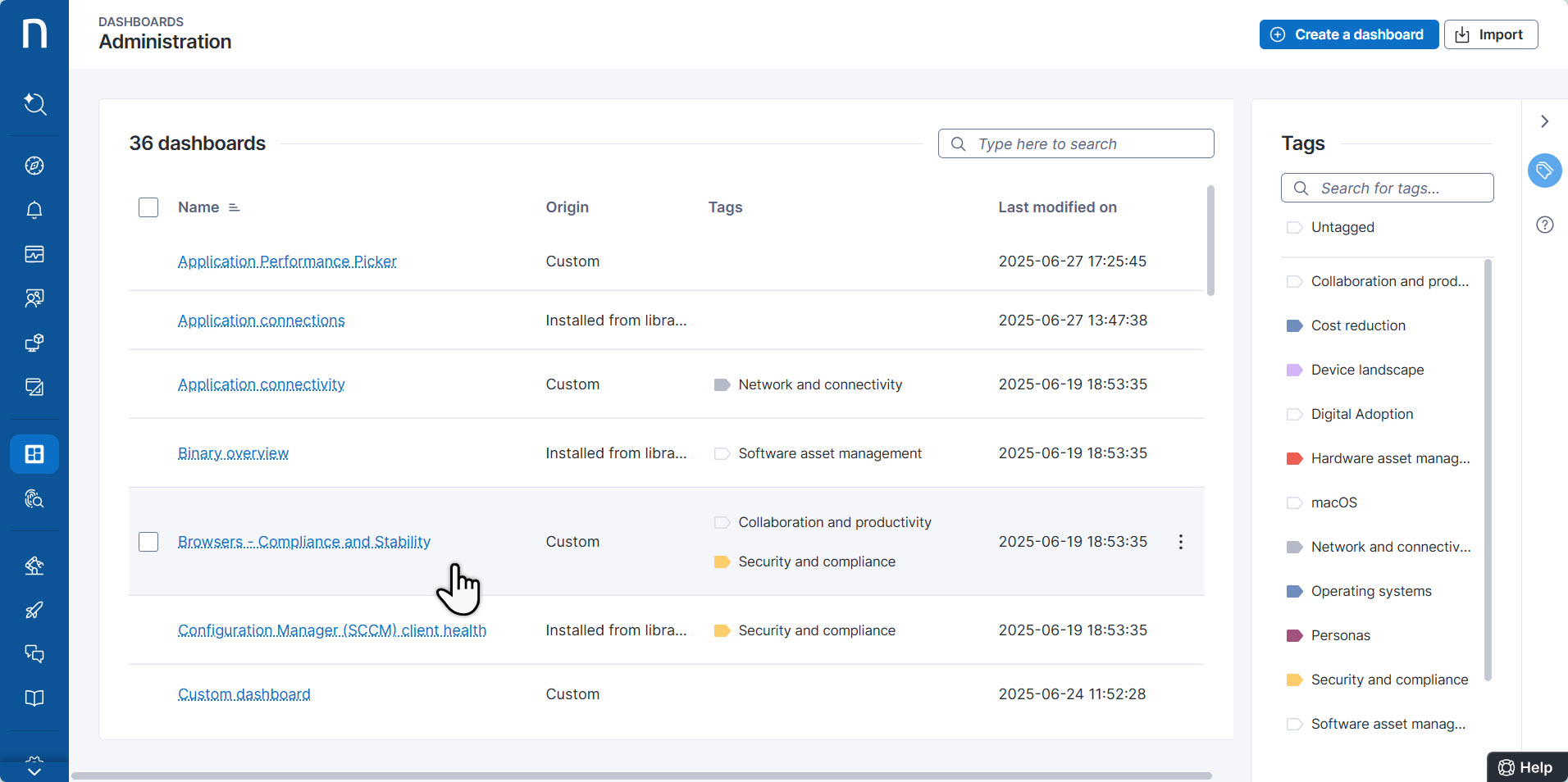
Task: Open the compass explore icon in sidebar
Action: [34, 166]
